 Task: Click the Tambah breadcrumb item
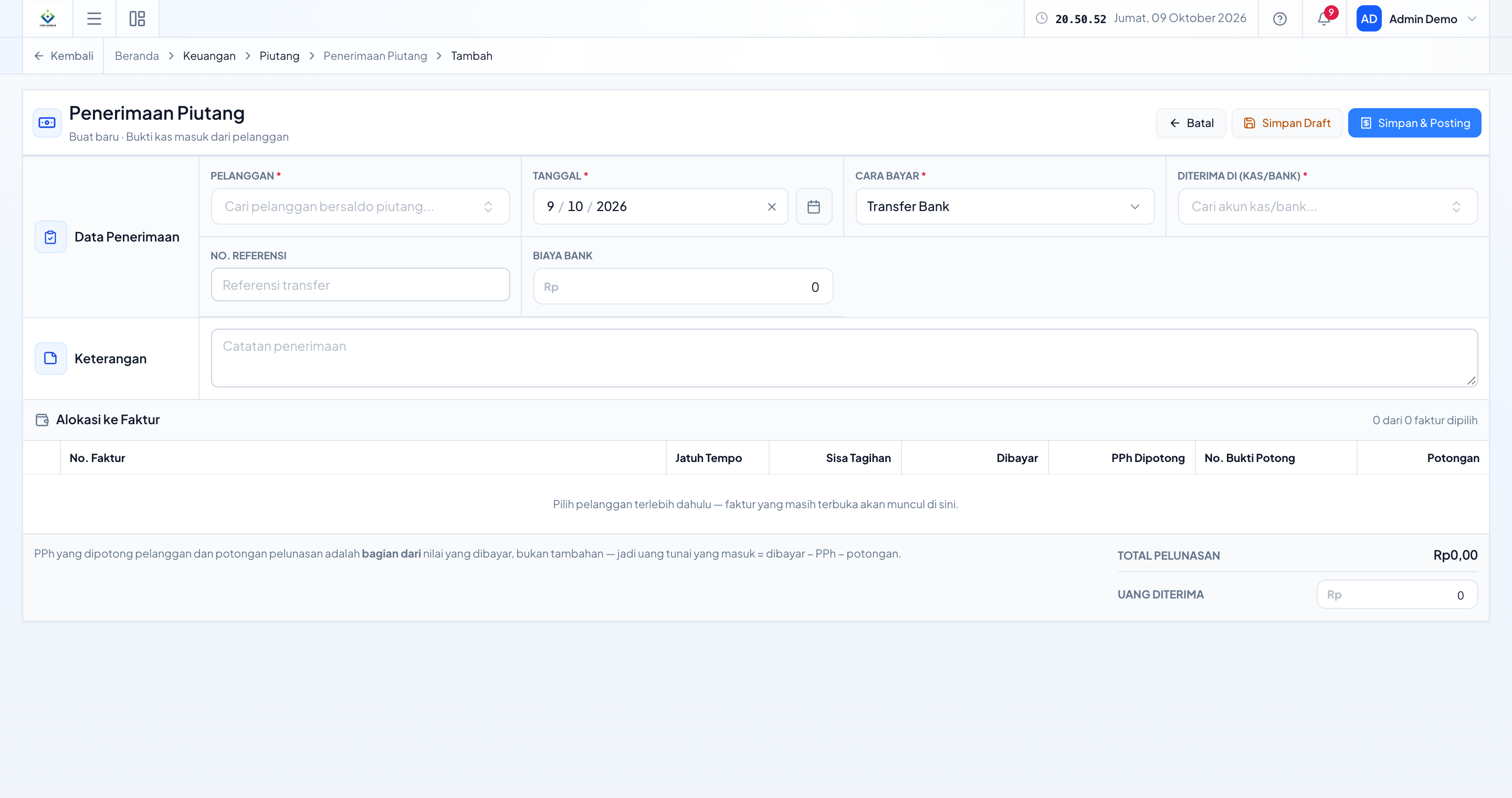point(471,56)
